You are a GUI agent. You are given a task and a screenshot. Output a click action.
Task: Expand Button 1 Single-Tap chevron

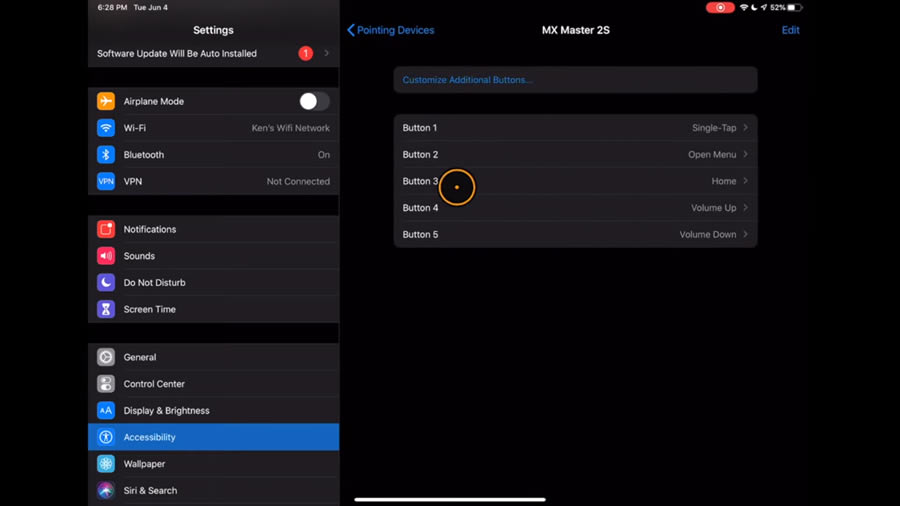[x=745, y=128]
